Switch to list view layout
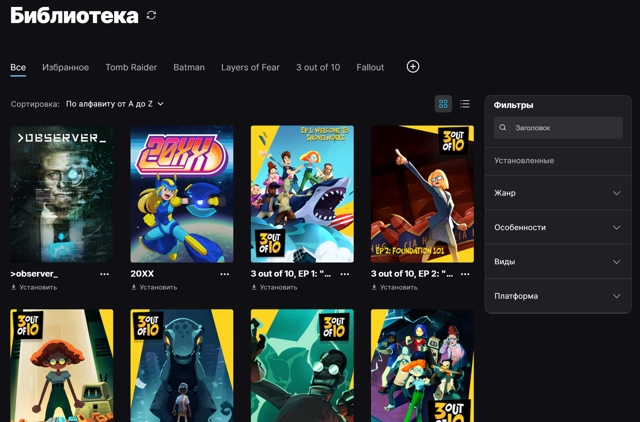This screenshot has width=640, height=422. coord(465,104)
